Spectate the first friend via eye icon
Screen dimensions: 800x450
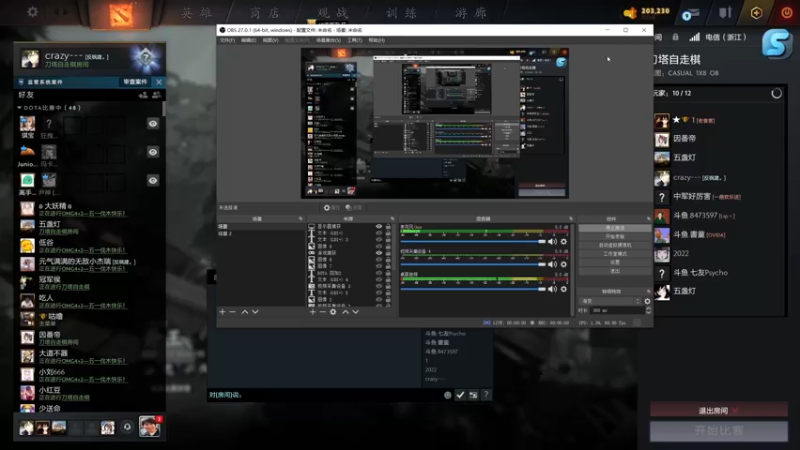pos(153,123)
